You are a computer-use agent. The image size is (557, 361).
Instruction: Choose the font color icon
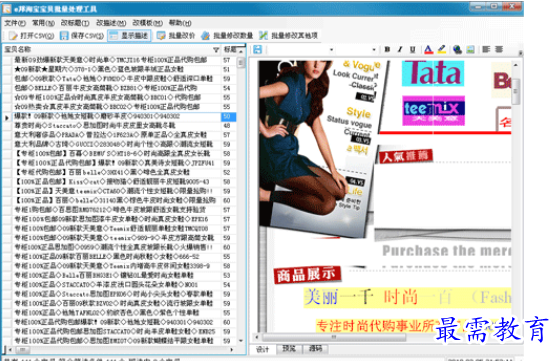[x=428, y=50]
